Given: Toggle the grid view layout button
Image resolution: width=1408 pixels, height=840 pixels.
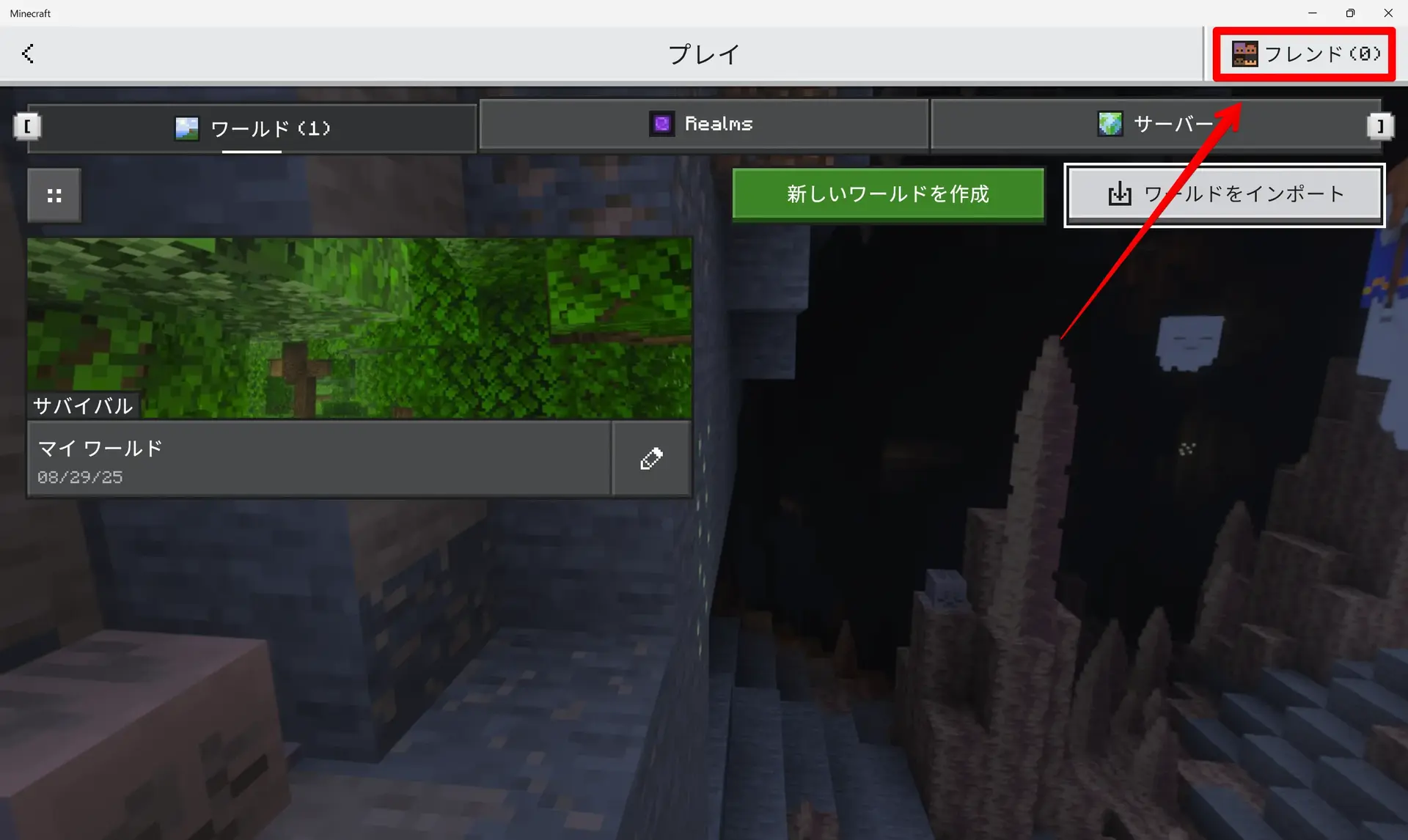Looking at the screenshot, I should [54, 195].
